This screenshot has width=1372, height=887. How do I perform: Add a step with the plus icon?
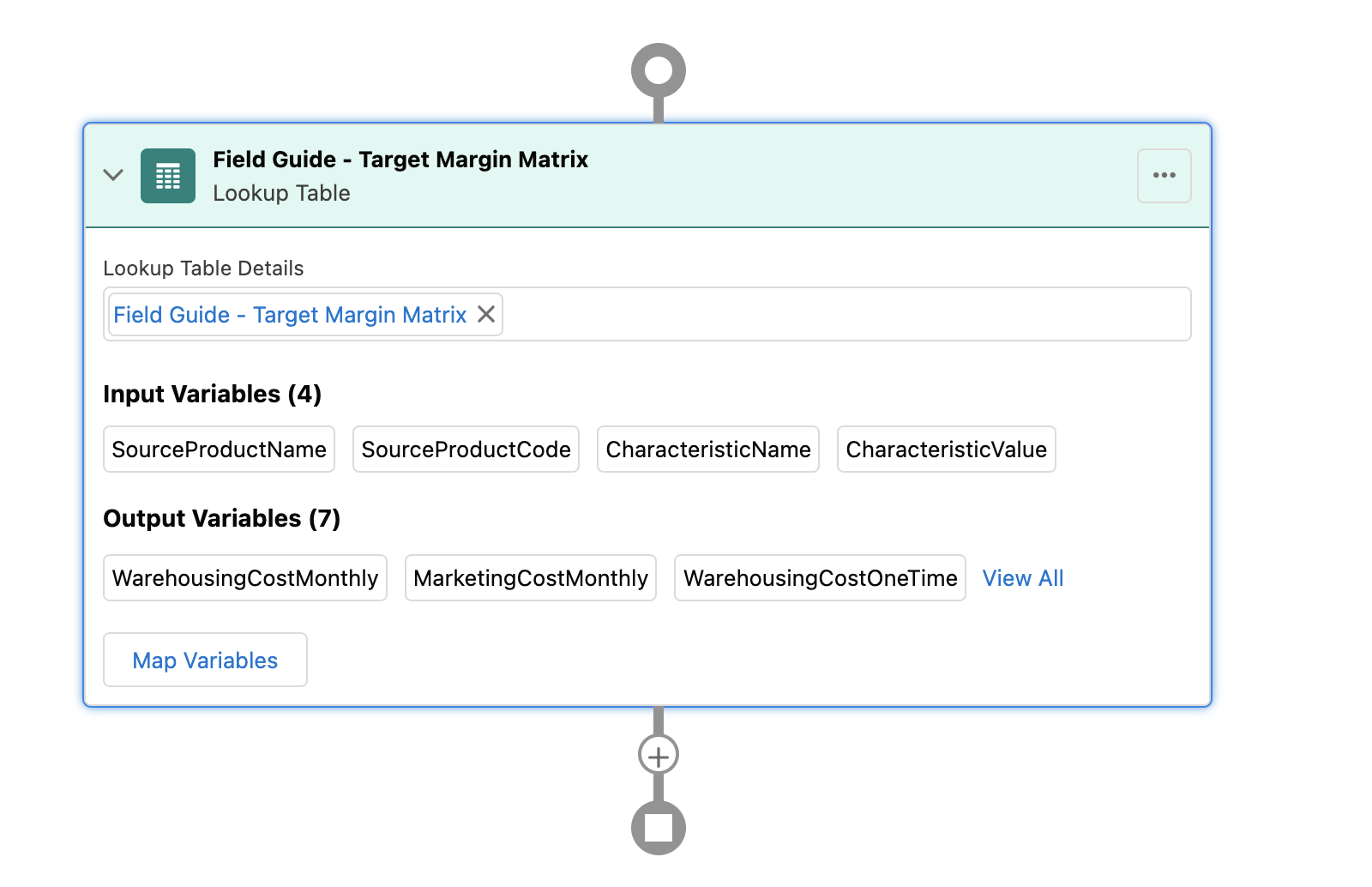[659, 756]
